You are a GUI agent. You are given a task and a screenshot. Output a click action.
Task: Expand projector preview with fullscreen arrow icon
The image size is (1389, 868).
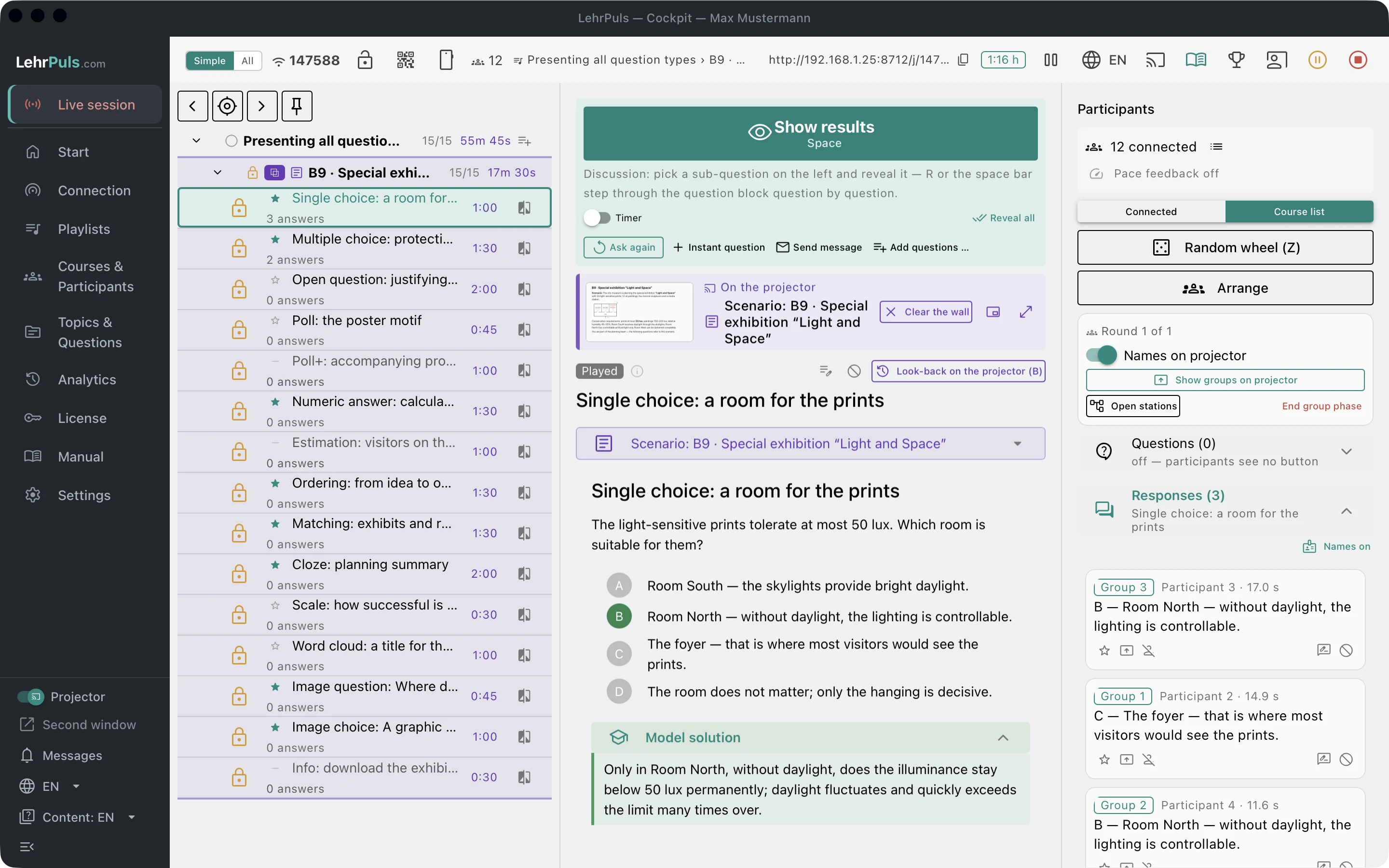1026,312
